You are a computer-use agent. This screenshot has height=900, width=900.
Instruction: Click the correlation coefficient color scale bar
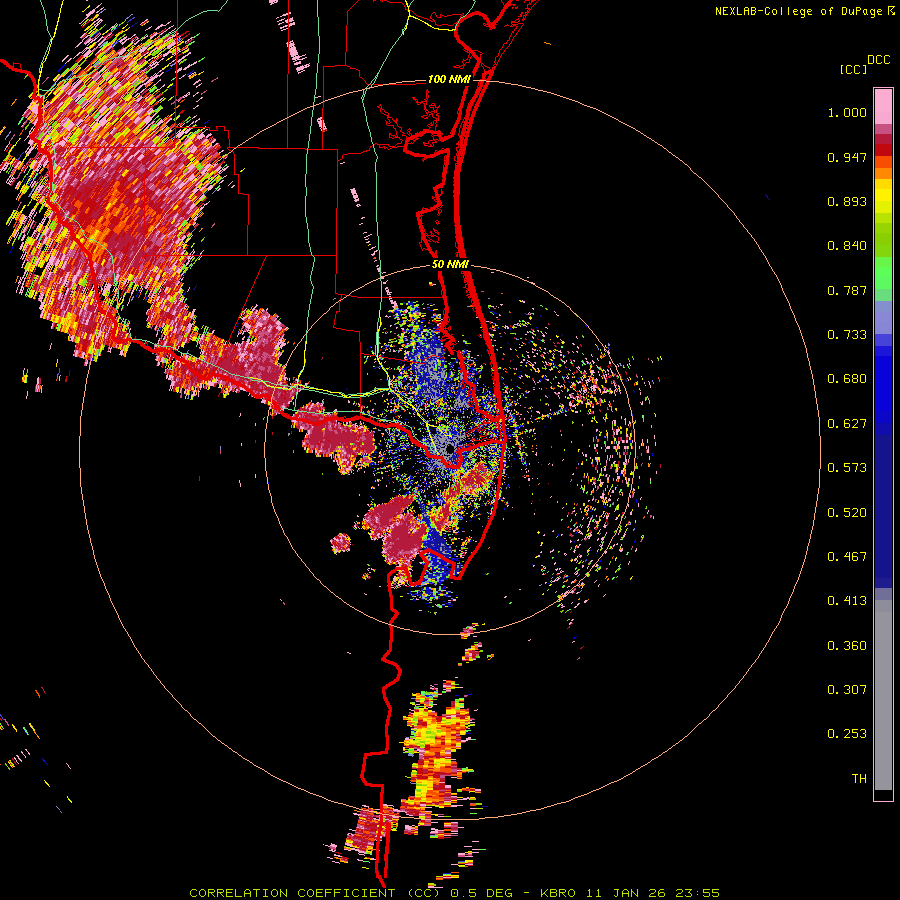(x=883, y=444)
